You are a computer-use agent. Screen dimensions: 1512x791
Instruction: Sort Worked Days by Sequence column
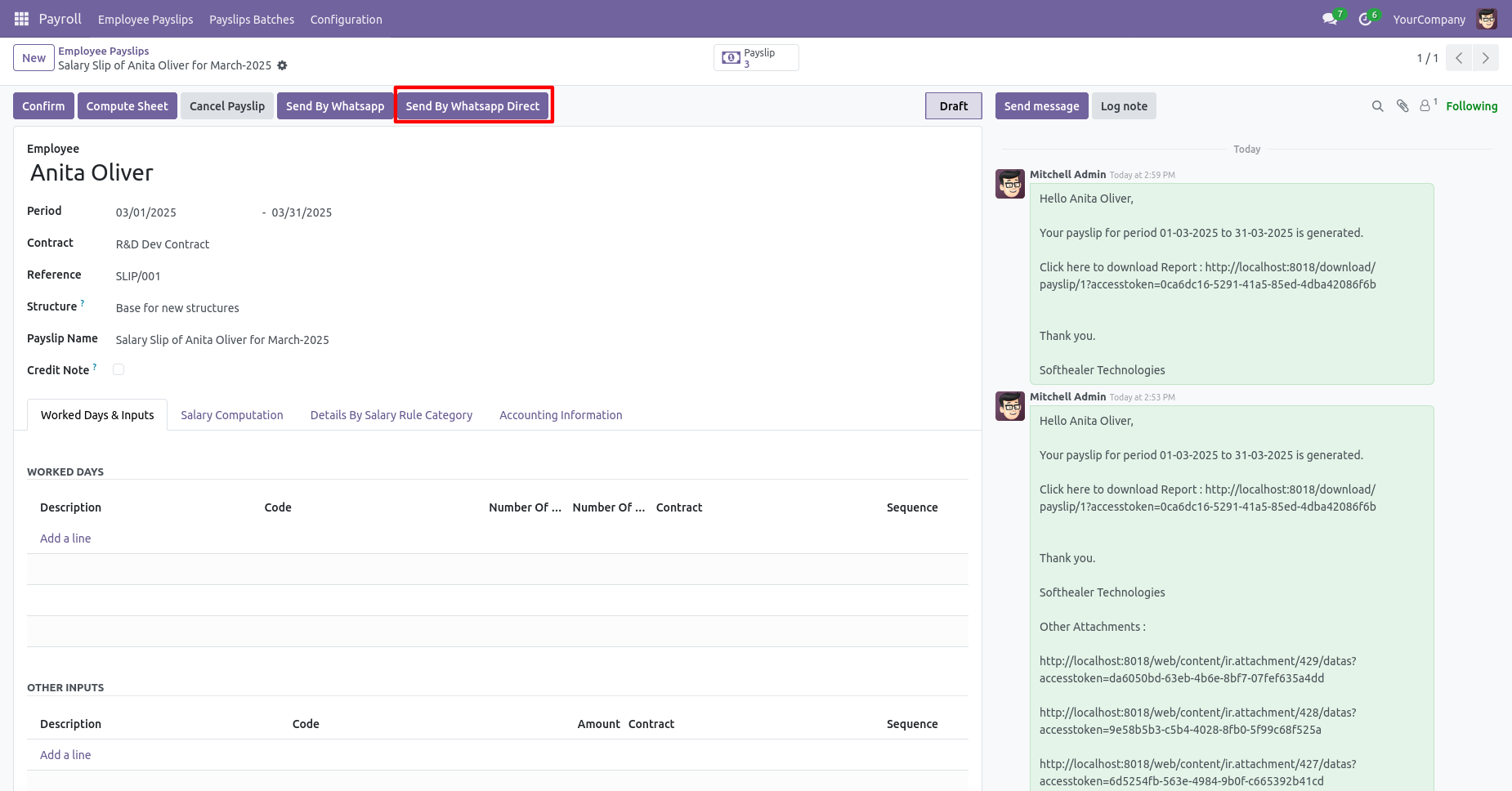912,507
